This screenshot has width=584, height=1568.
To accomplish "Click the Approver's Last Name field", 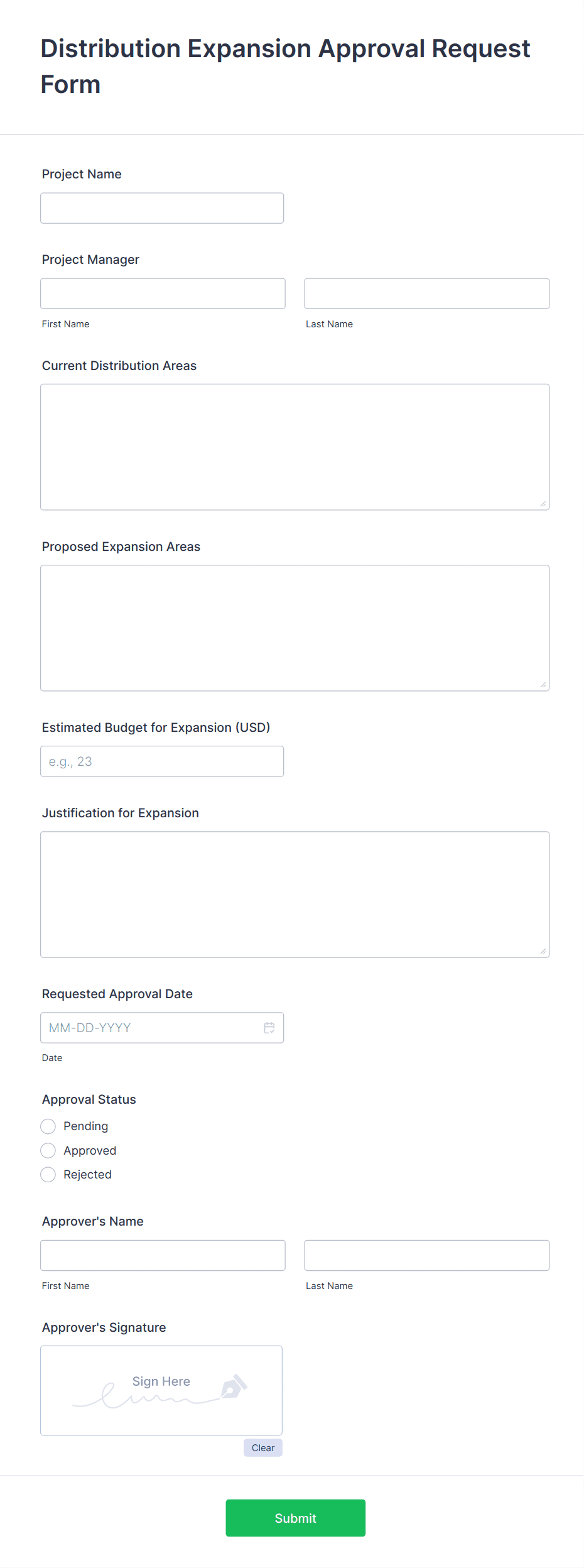I will pyautogui.click(x=426, y=1255).
